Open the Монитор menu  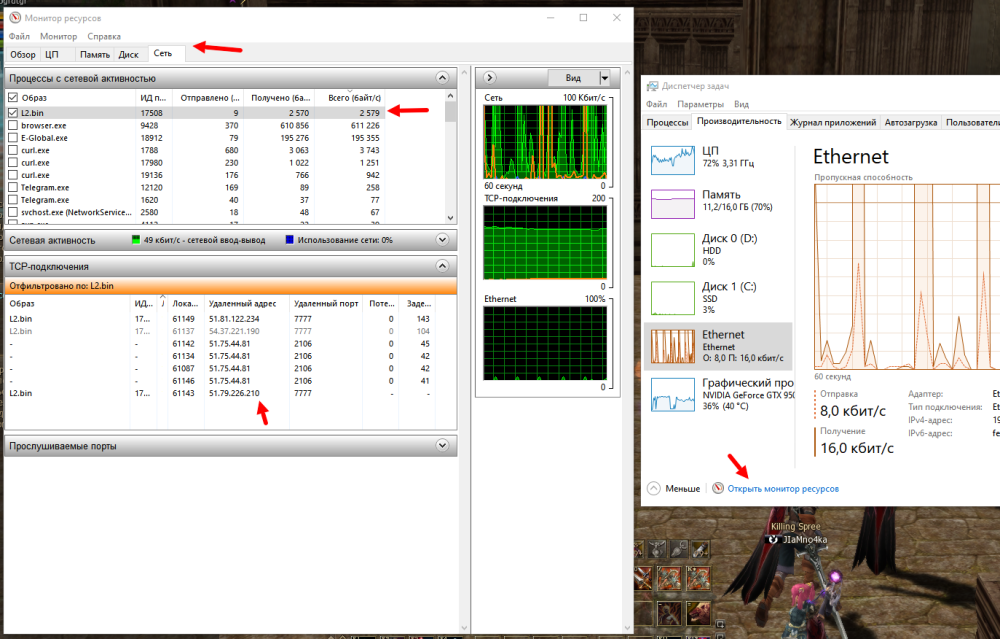(x=58, y=36)
